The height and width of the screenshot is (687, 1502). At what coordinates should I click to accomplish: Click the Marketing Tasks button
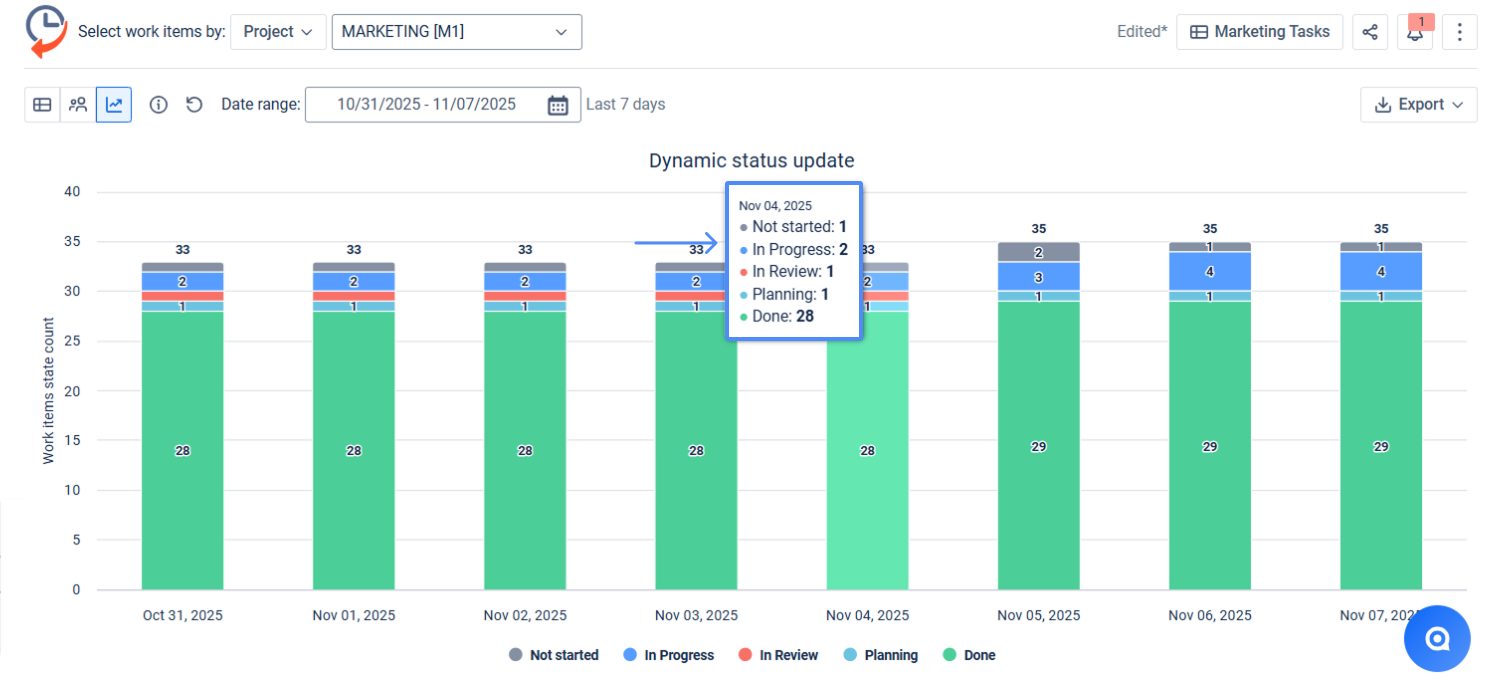(1259, 32)
